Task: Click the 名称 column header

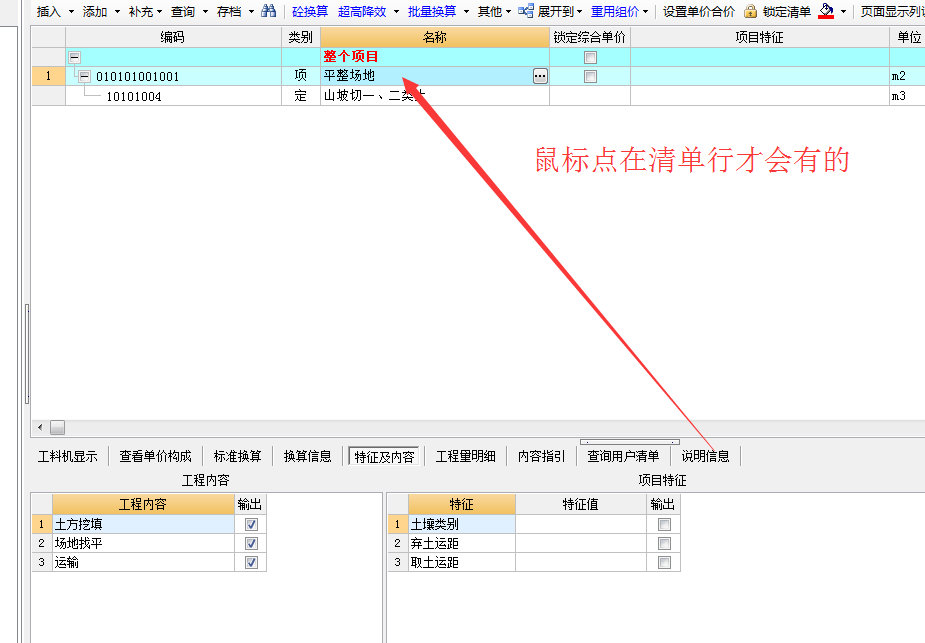Action: (x=435, y=37)
